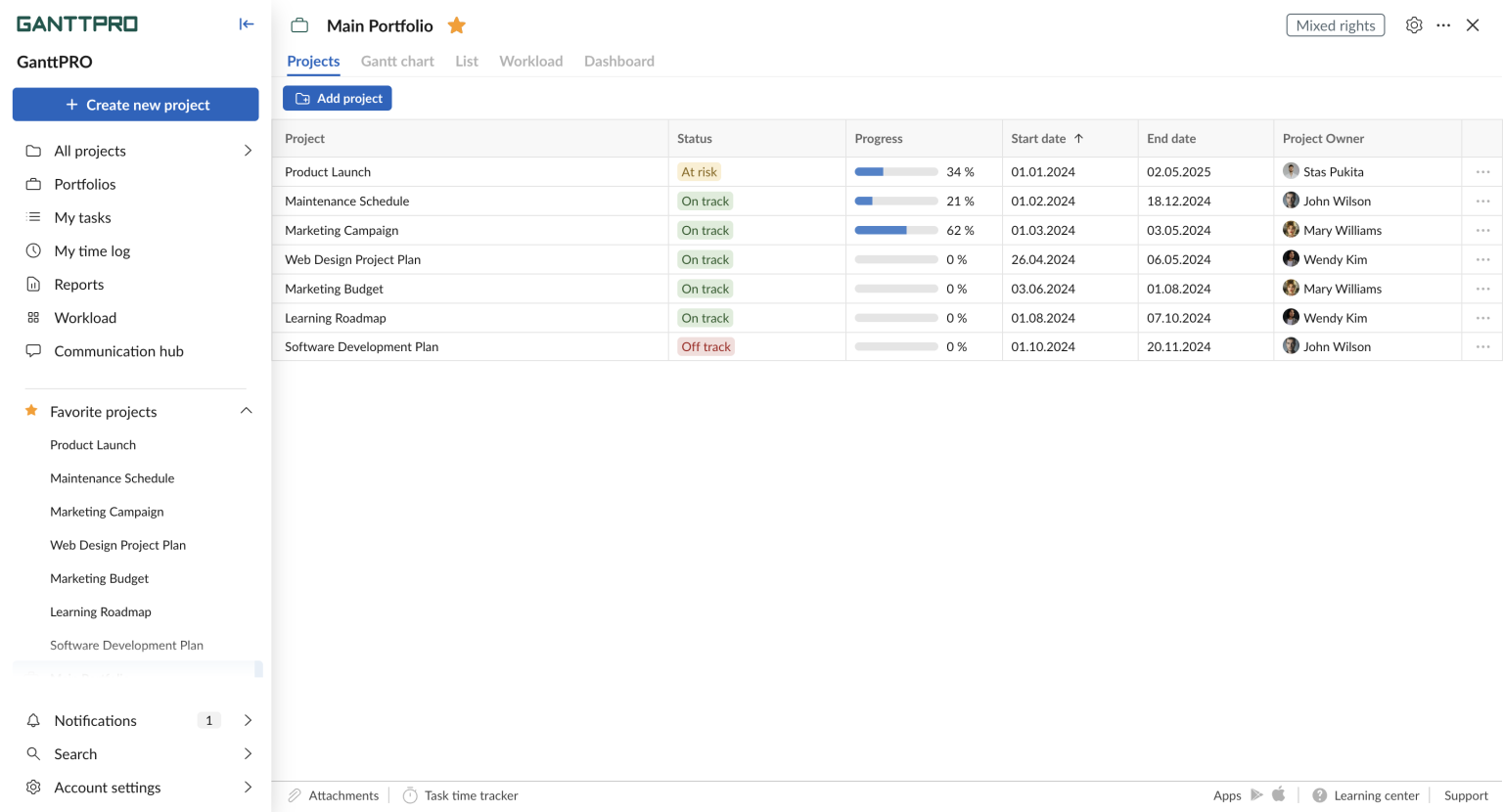This screenshot has height=812, width=1503.
Task: Collapse the Favorite projects section
Action: 246,411
